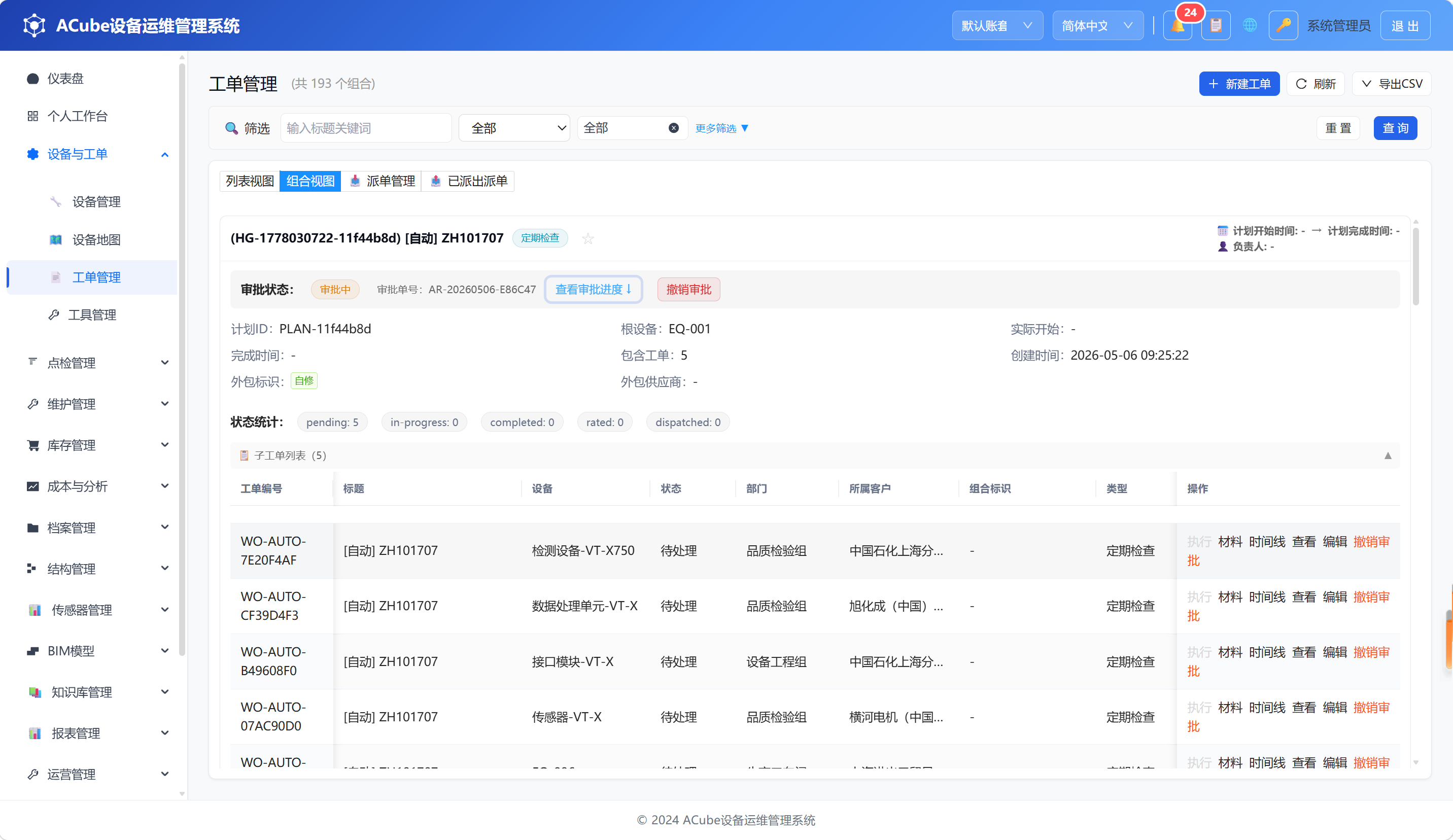Expand 更多筛选 filter options
The height and width of the screenshot is (840, 1453).
coord(721,128)
